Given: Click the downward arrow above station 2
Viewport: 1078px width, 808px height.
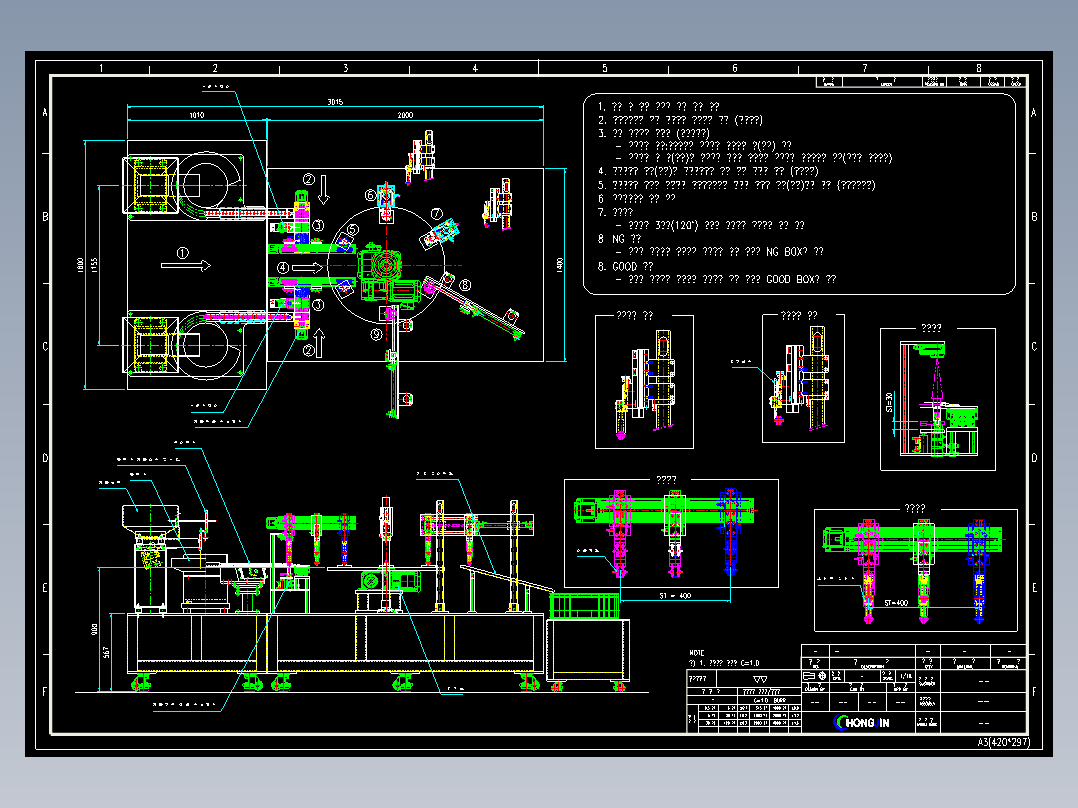Looking at the screenshot, I should [x=323, y=189].
